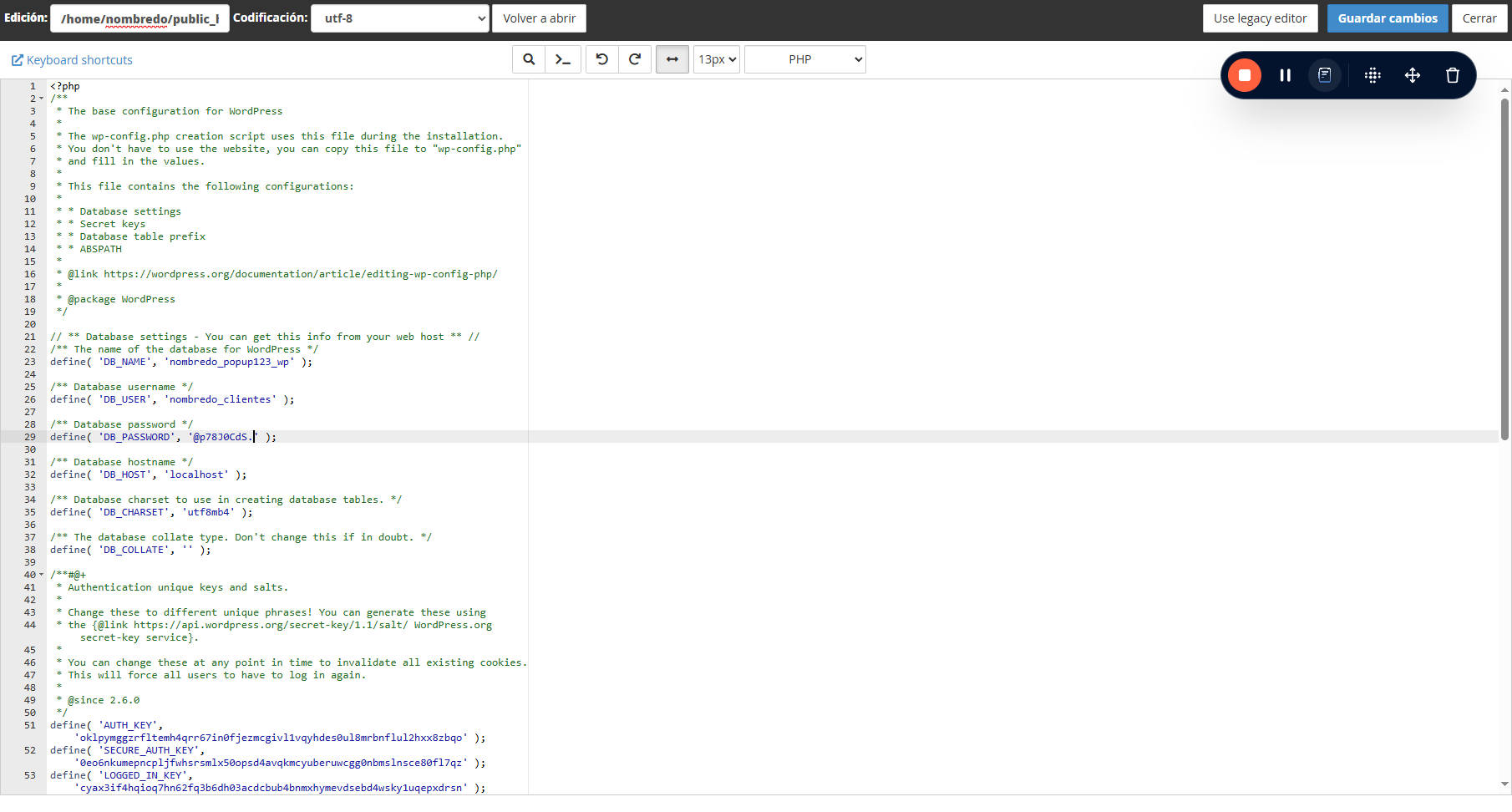The width and height of the screenshot is (1512, 812).
Task: Click the 'DB_NAME' define line
Action: [x=181, y=362]
